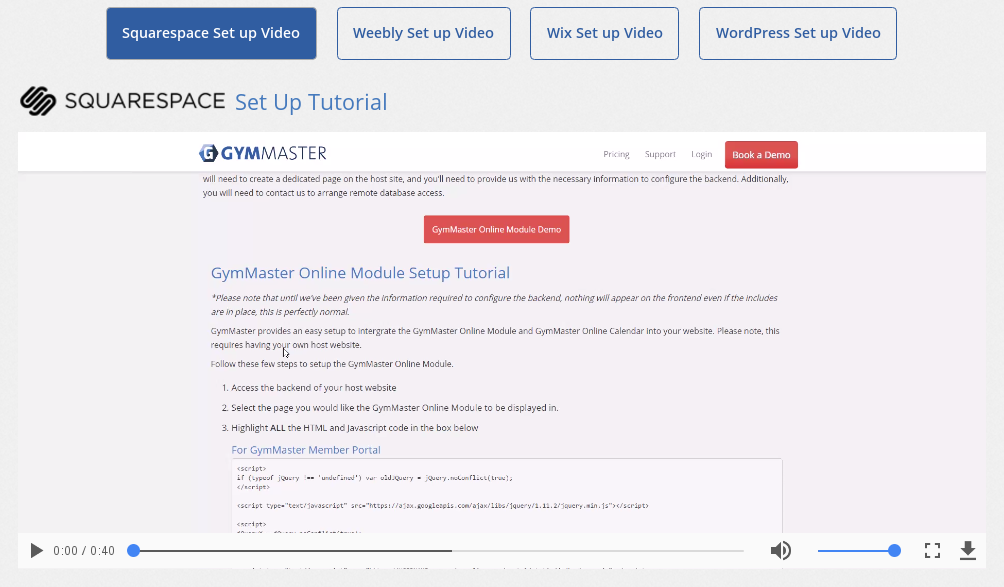
Task: Click 'GymMaster Online Module Setup Tutorial' heading
Action: [360, 273]
